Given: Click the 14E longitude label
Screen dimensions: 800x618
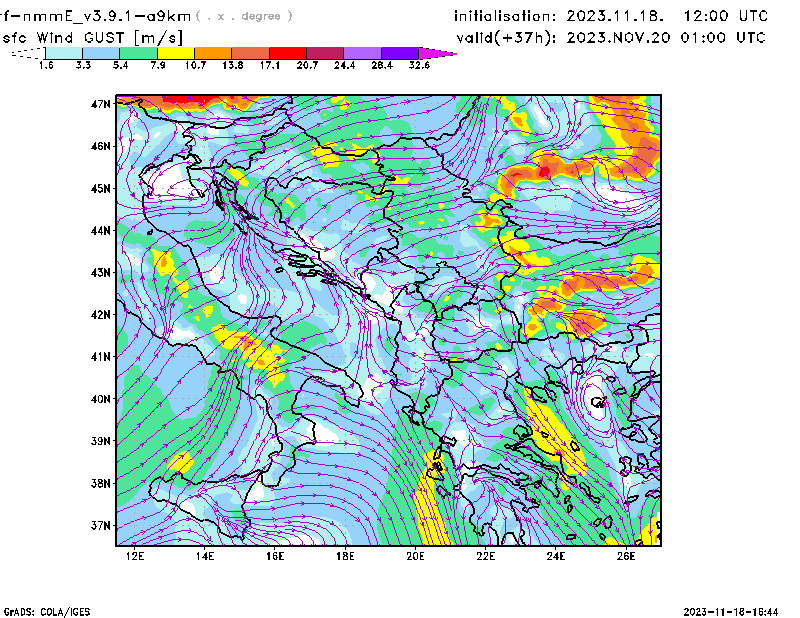Looking at the screenshot, I should coord(205,556).
